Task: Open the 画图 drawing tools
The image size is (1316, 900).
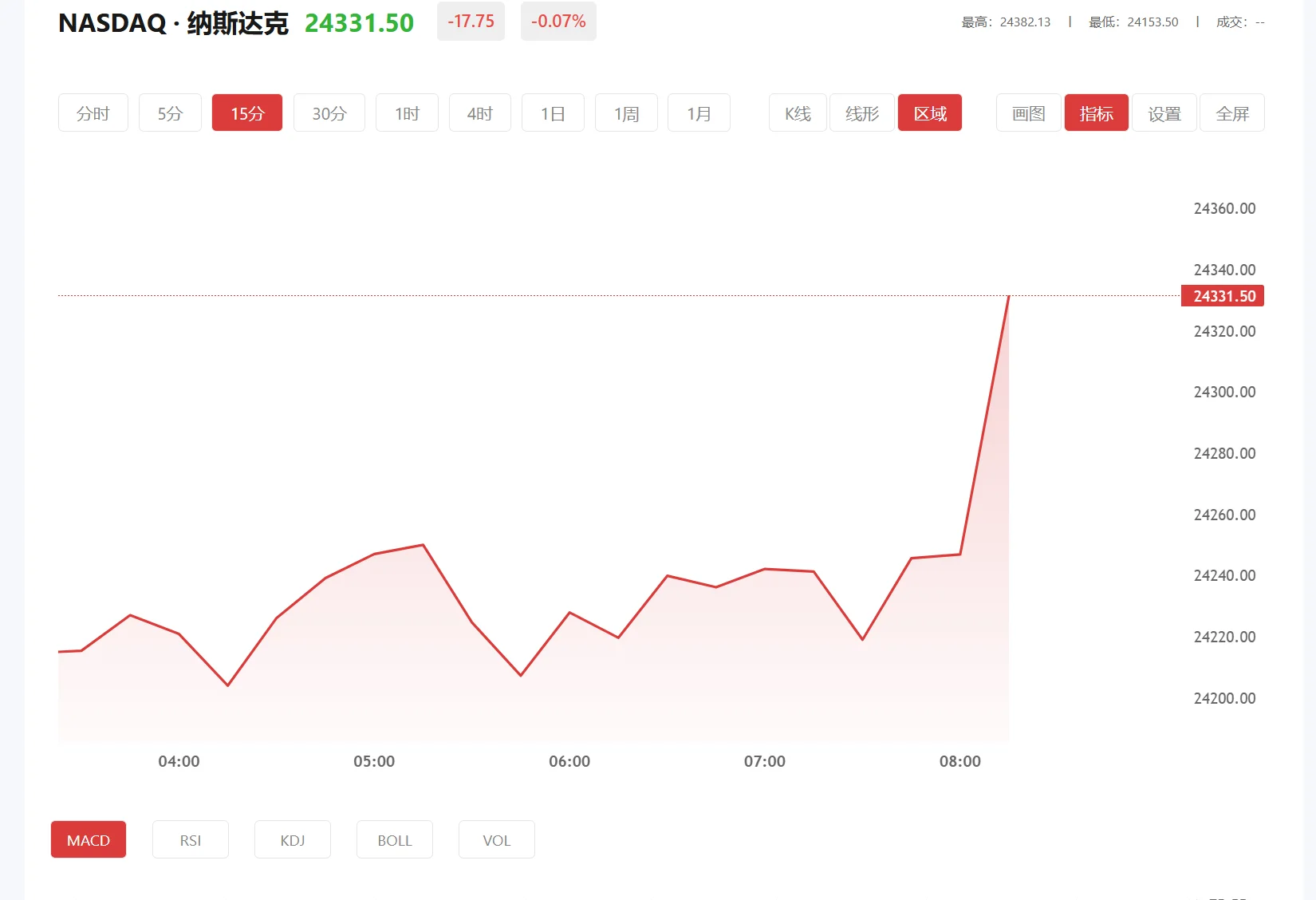Action: pos(1028,112)
